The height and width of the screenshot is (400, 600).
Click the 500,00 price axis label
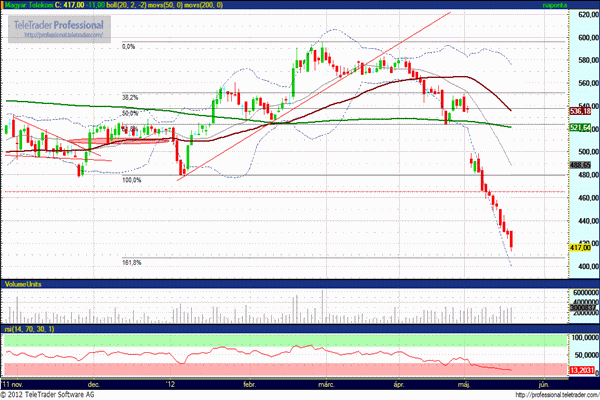click(x=589, y=152)
